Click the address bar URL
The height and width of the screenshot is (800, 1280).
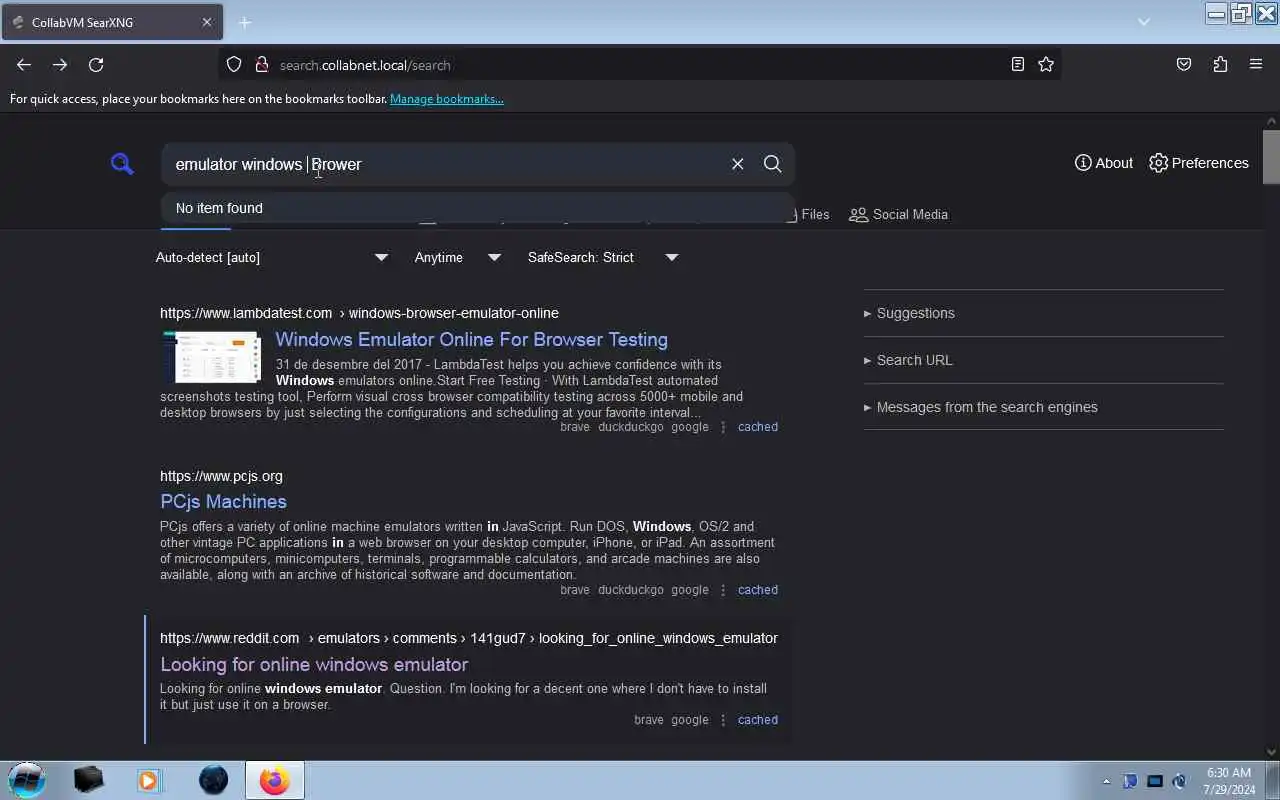pos(365,65)
